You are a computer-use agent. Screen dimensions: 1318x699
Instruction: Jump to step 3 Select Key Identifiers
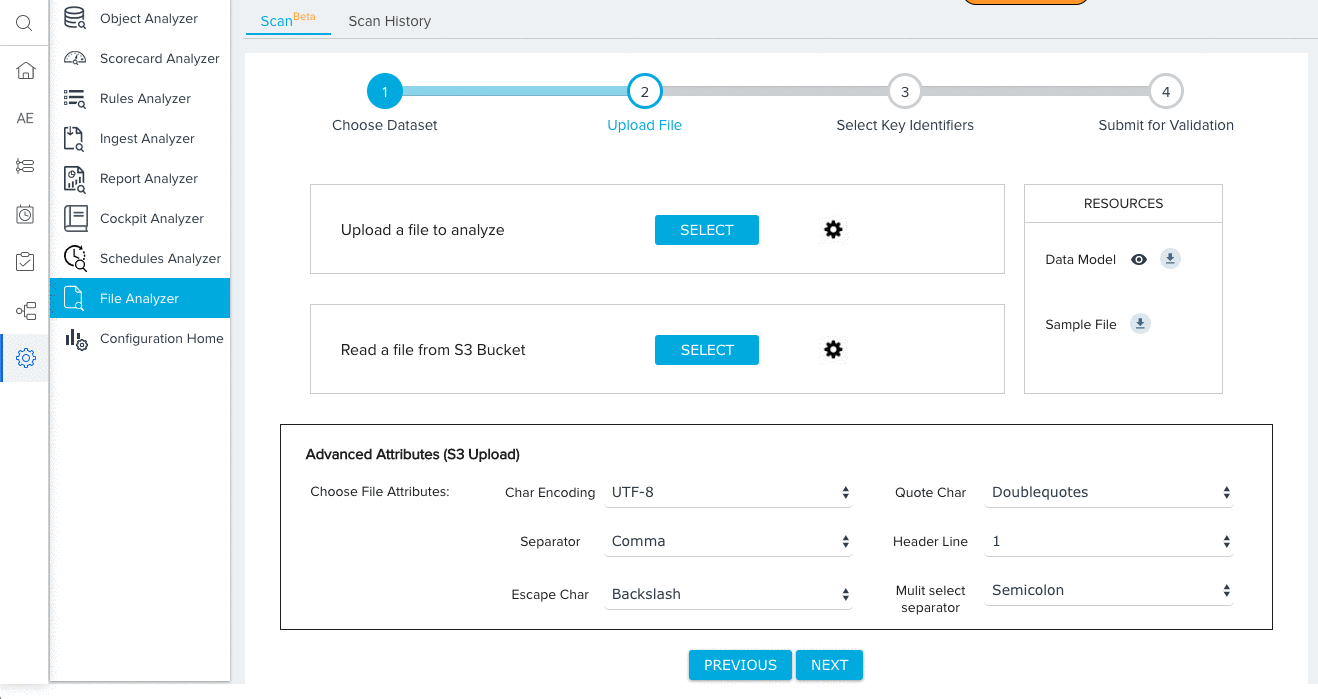[x=904, y=91]
